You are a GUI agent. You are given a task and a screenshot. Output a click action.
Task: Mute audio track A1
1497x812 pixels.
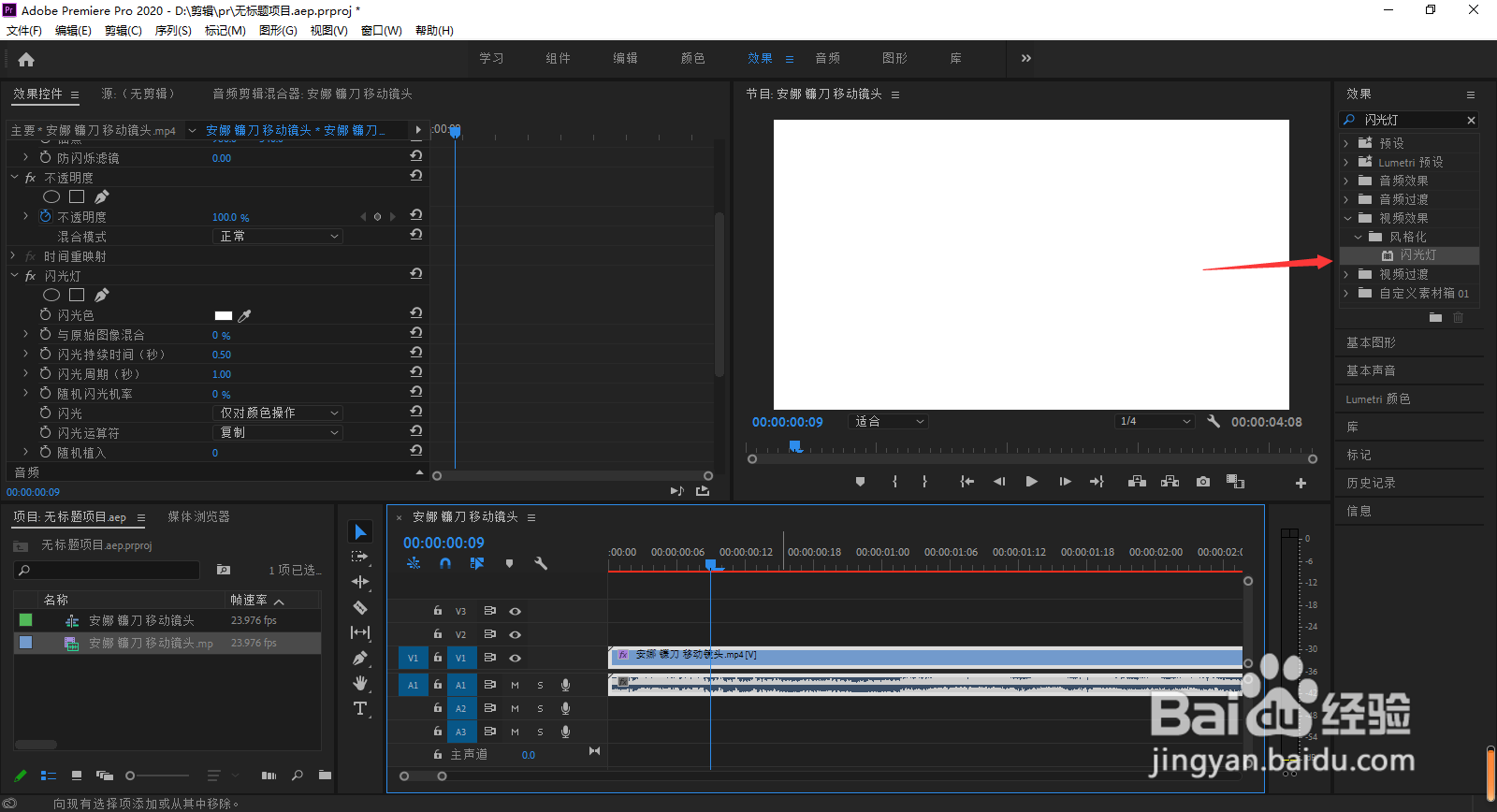(x=515, y=685)
